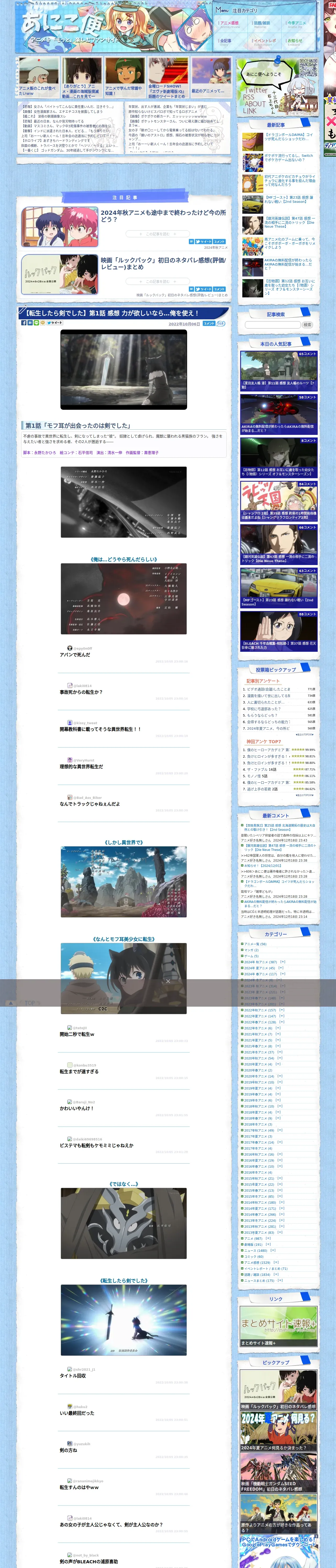Open category アニメ一覧 (56)

255,944
